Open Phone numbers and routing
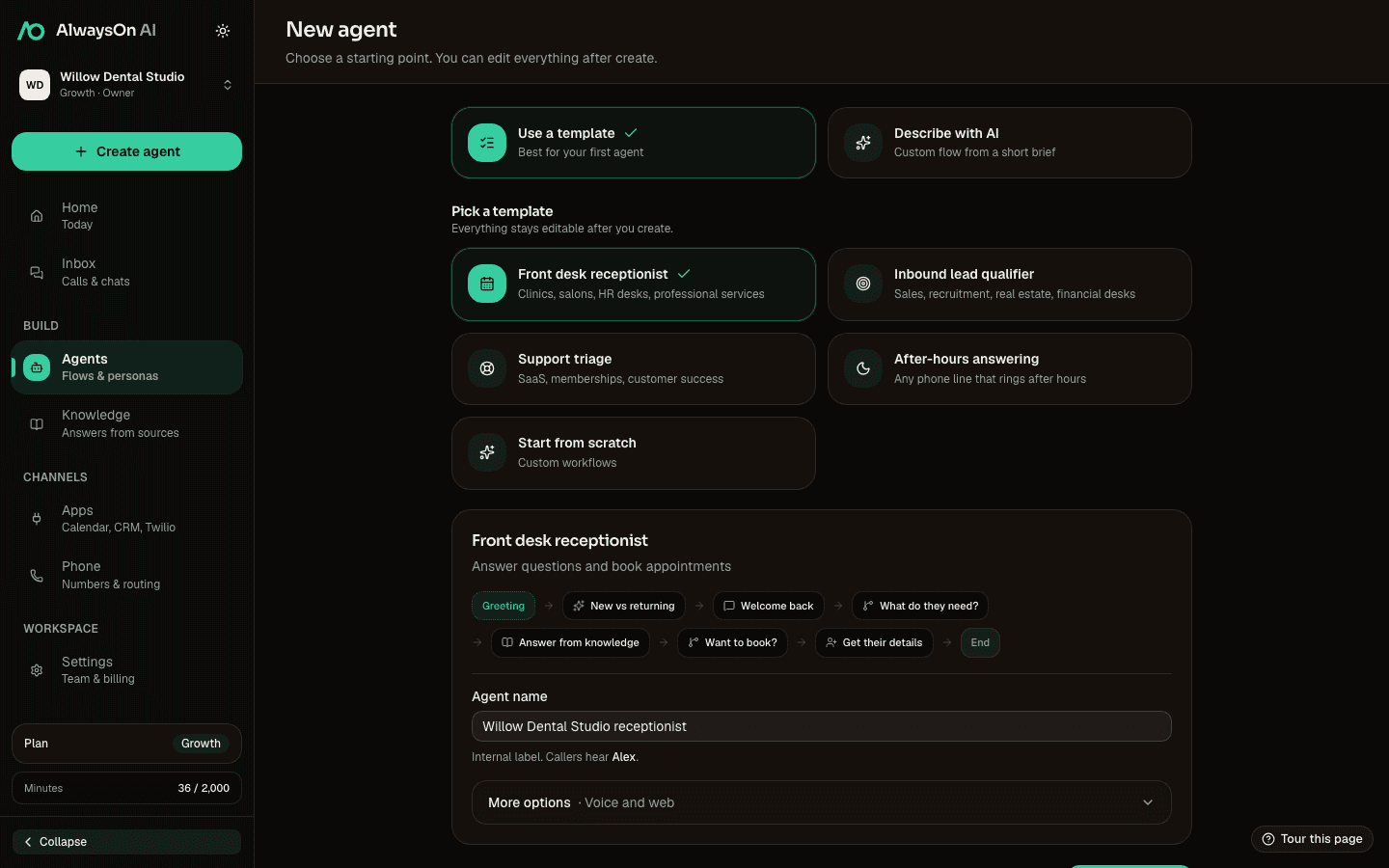1389x868 pixels. tap(126, 575)
